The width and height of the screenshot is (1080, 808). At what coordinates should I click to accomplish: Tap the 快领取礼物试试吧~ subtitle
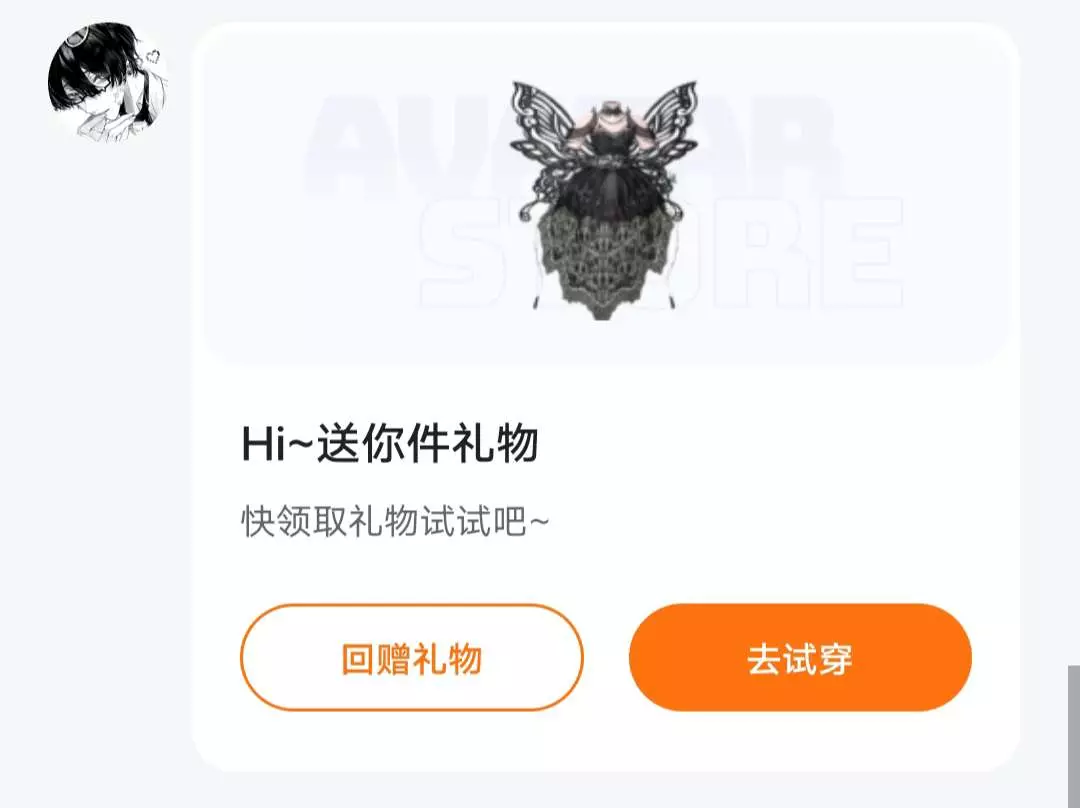pyautogui.click(x=395, y=521)
